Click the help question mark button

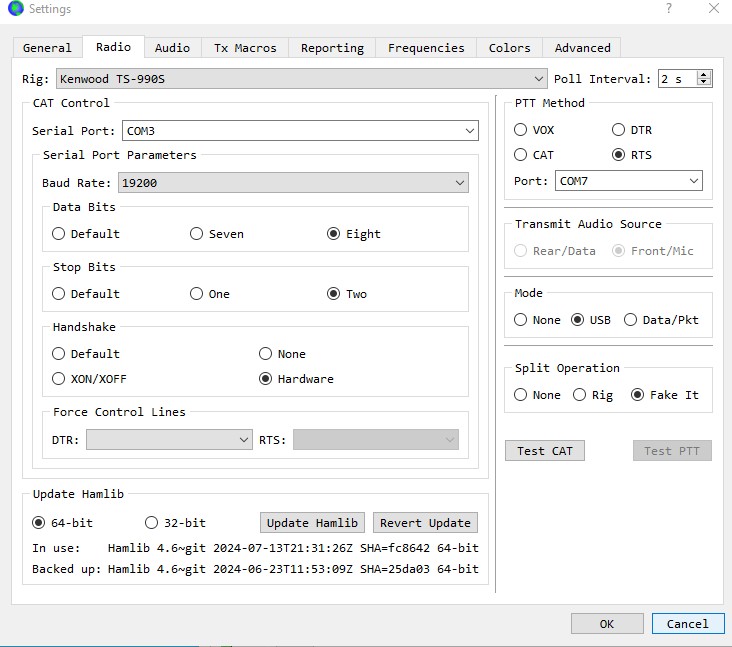[669, 8]
